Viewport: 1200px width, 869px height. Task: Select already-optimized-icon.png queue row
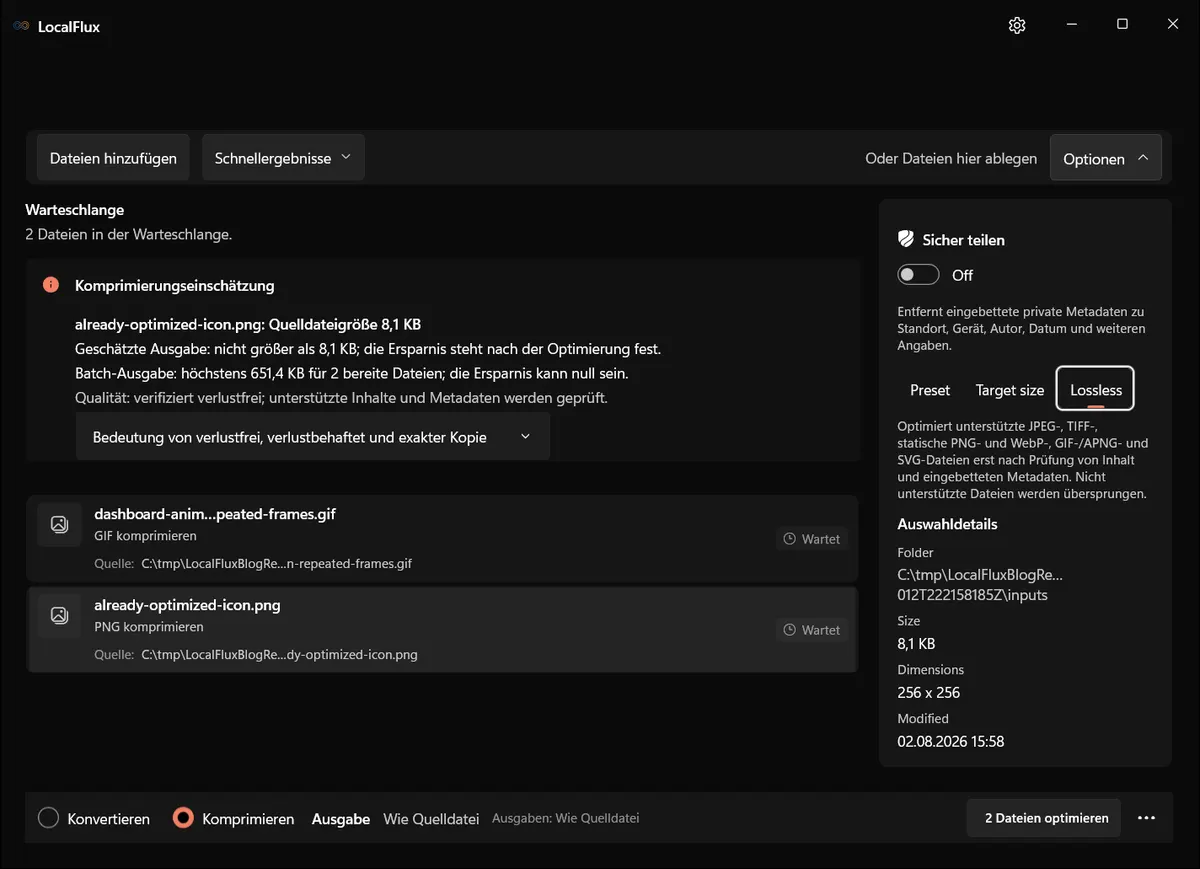click(x=442, y=629)
